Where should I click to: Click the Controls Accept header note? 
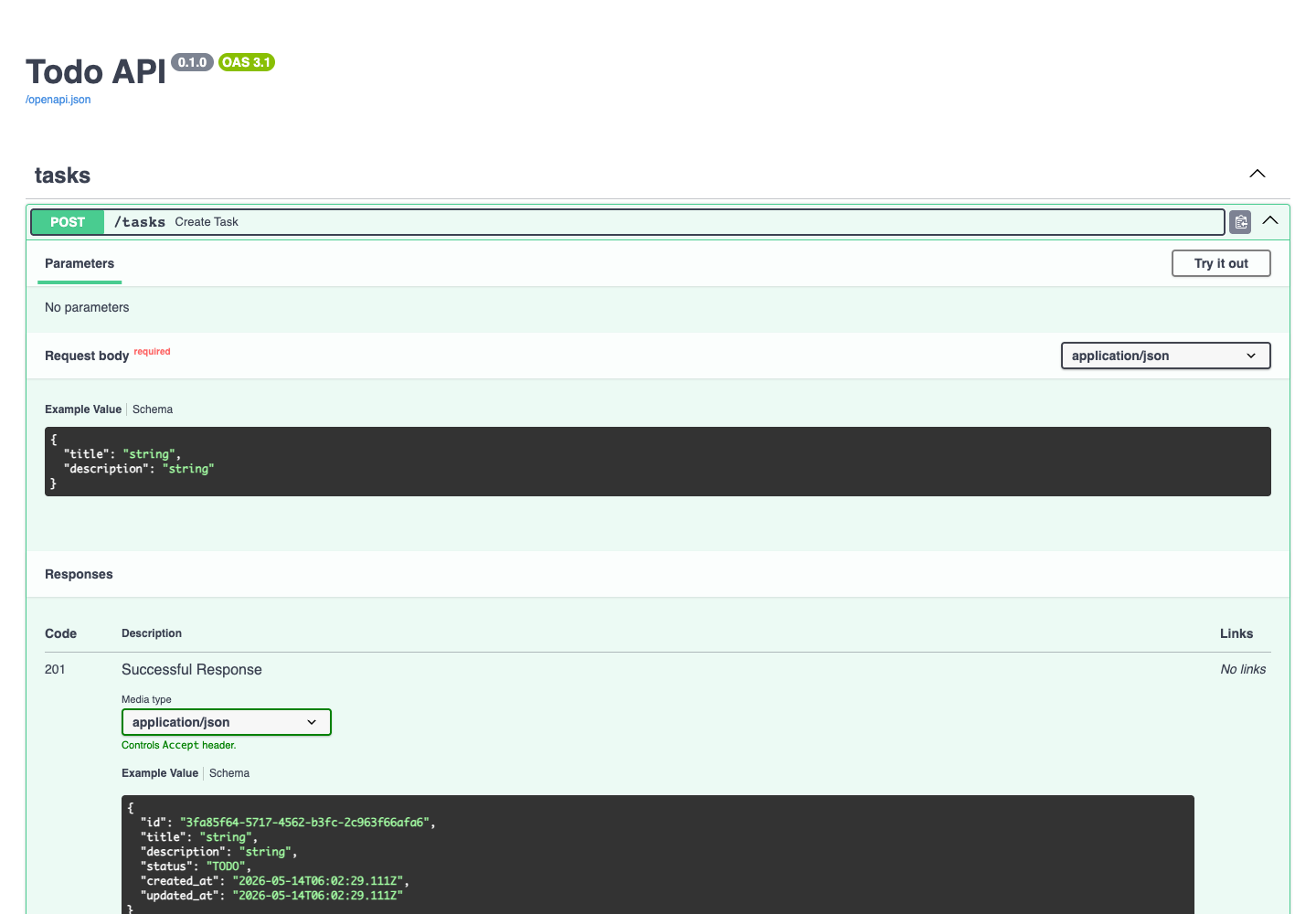coord(179,745)
